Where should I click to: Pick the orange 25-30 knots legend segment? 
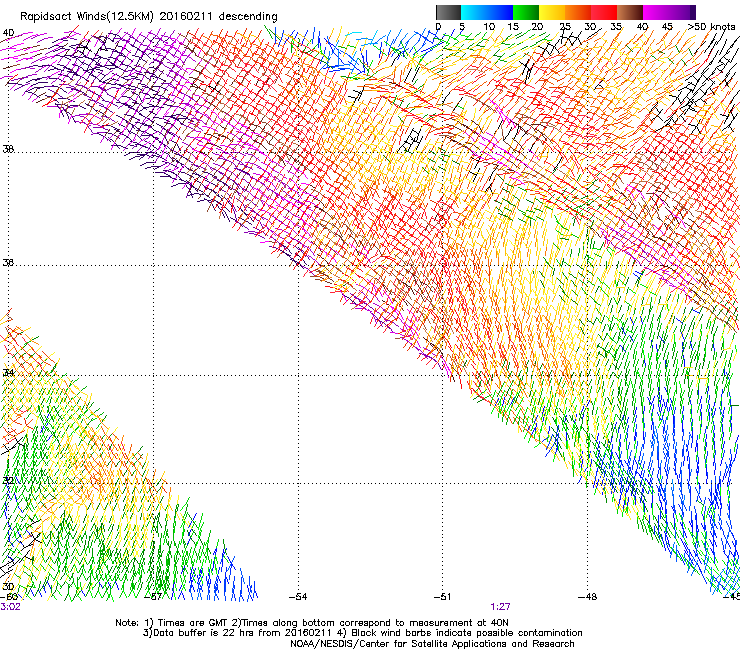tap(578, 12)
